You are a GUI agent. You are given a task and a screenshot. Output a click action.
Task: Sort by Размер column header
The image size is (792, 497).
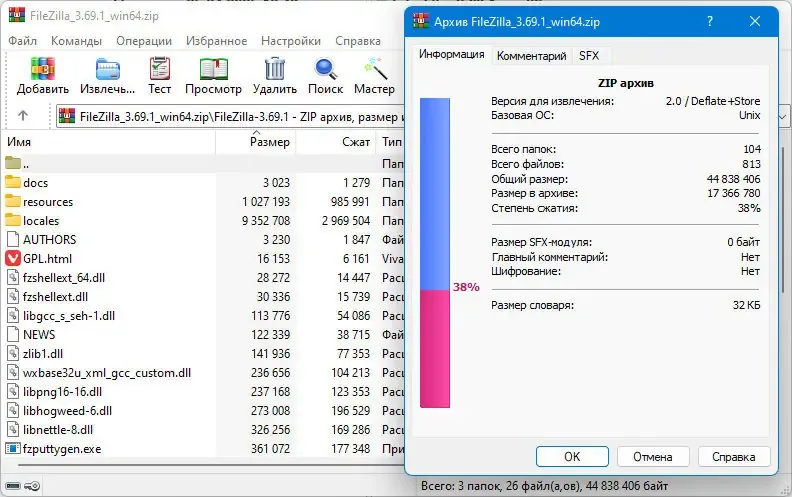click(x=256, y=142)
